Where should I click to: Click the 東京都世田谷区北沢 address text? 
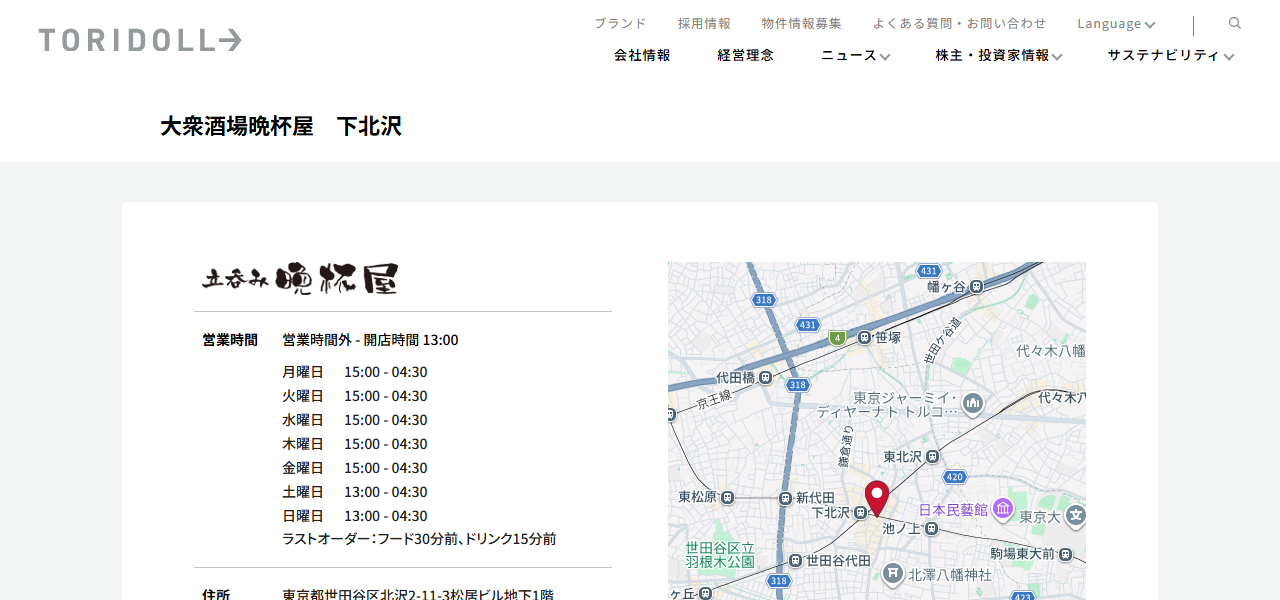tap(418, 594)
